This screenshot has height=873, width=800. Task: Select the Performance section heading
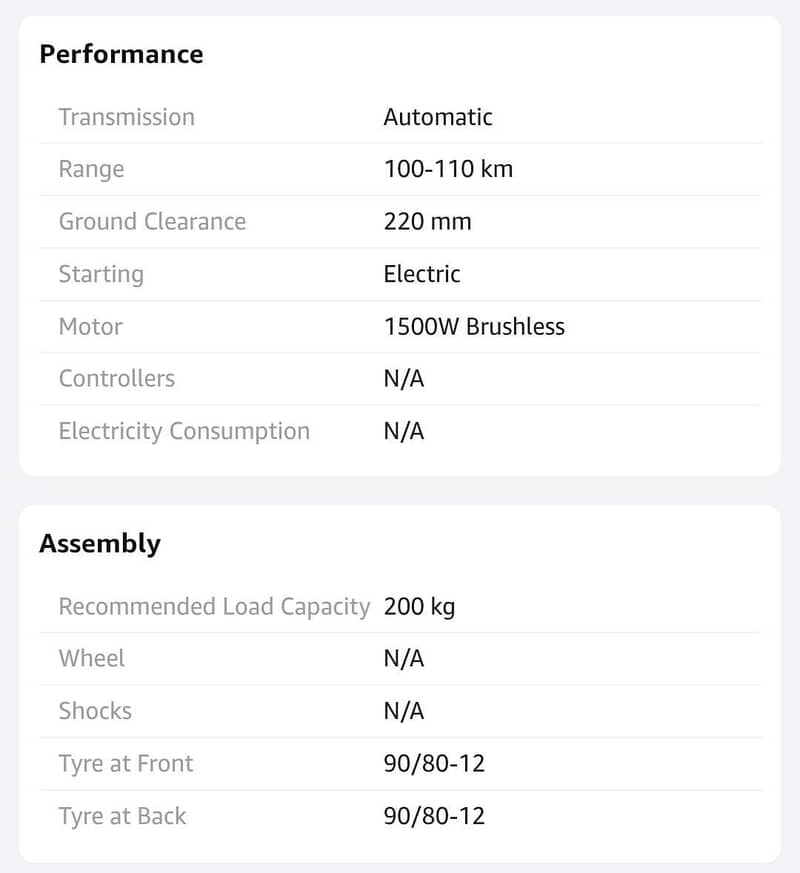[x=121, y=55]
